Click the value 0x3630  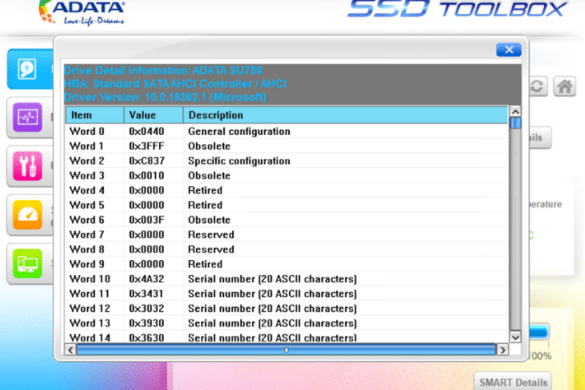146,338
